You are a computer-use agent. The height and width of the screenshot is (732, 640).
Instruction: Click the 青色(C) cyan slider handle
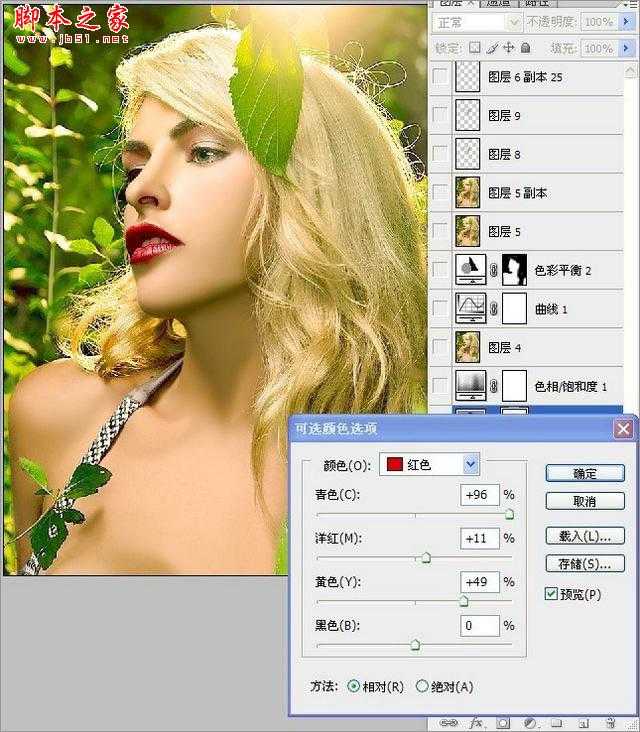[509, 514]
